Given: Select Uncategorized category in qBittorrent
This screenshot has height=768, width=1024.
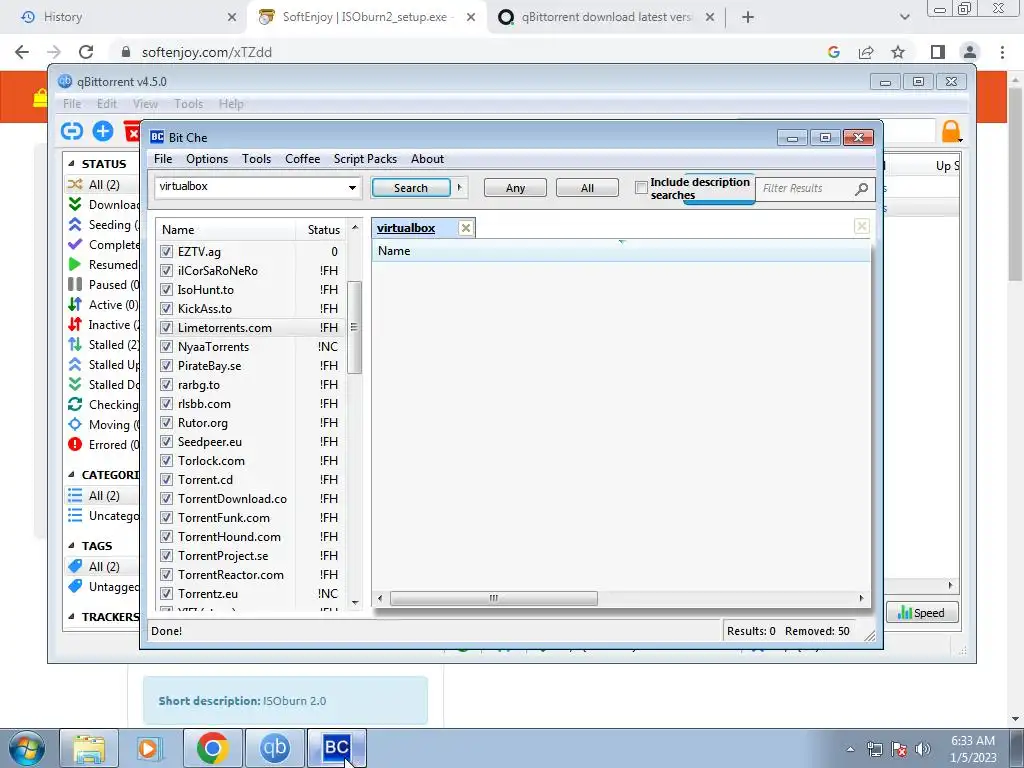Looking at the screenshot, I should pos(103,516).
